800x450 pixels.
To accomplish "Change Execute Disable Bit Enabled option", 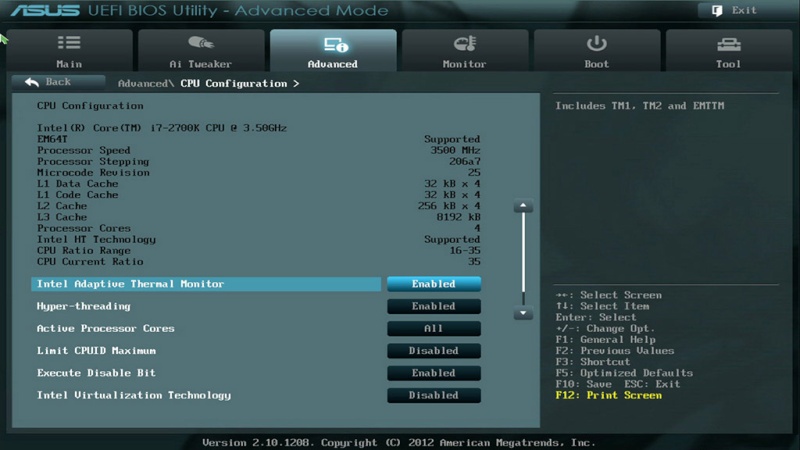I will coord(434,373).
